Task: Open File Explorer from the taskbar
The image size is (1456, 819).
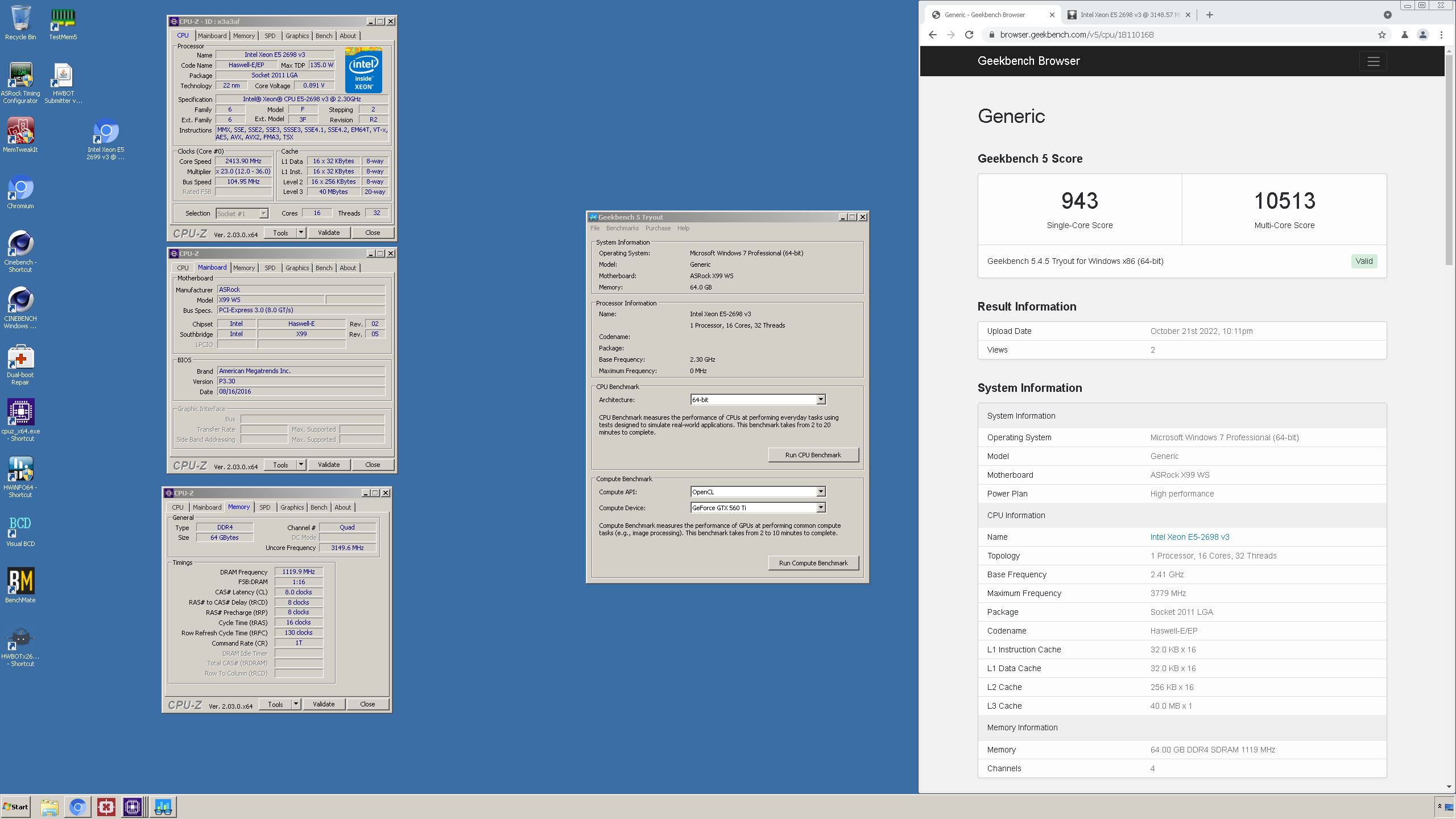Action: [49, 807]
